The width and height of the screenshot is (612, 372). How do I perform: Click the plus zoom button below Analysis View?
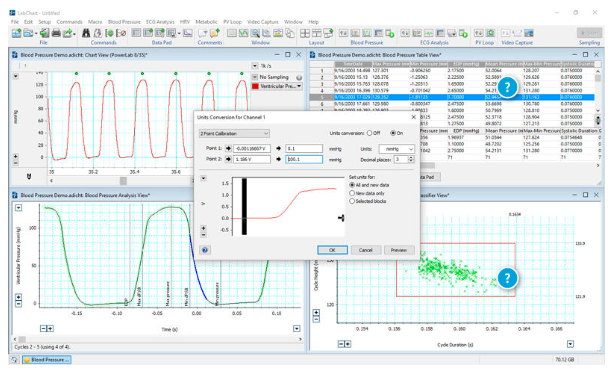(50, 329)
